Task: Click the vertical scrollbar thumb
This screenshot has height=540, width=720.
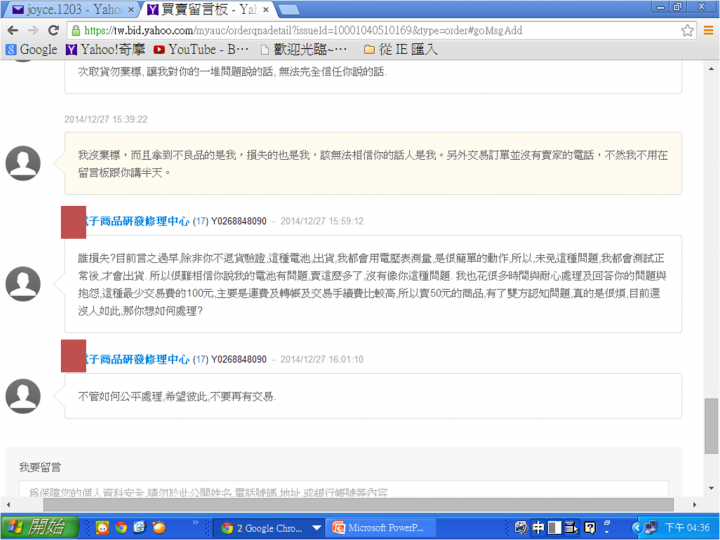Action: tap(711, 426)
